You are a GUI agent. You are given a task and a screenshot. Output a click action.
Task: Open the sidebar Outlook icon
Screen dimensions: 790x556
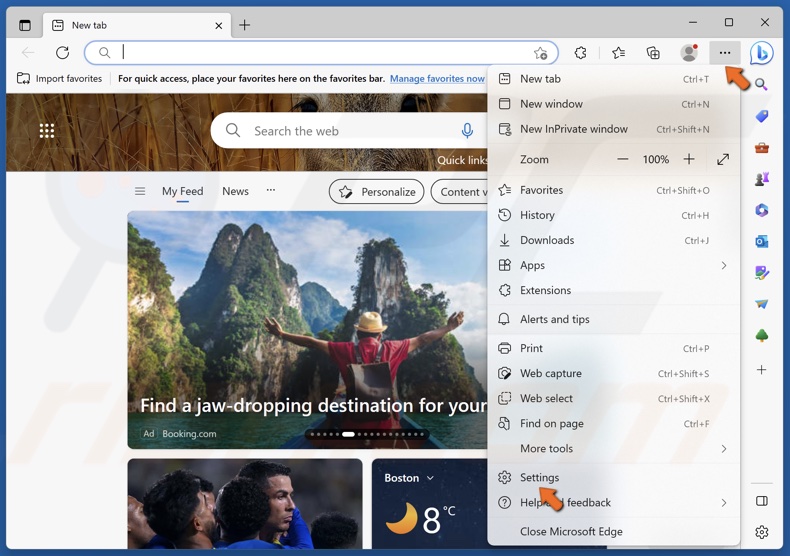point(762,242)
